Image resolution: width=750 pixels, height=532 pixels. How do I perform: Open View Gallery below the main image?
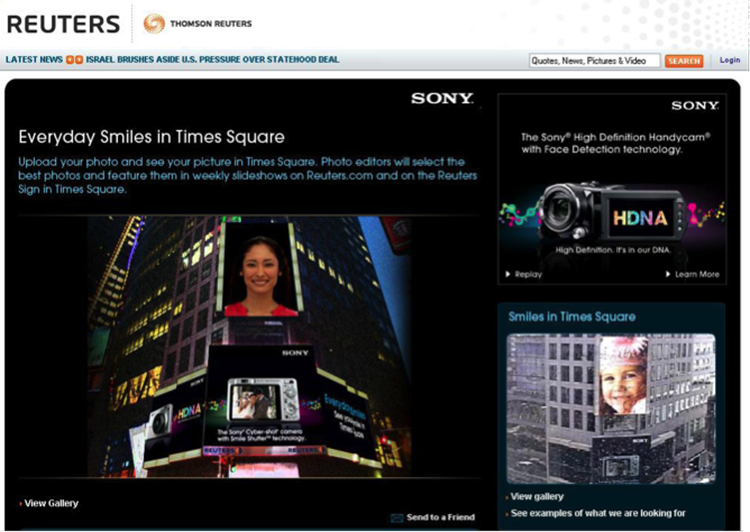pos(51,503)
